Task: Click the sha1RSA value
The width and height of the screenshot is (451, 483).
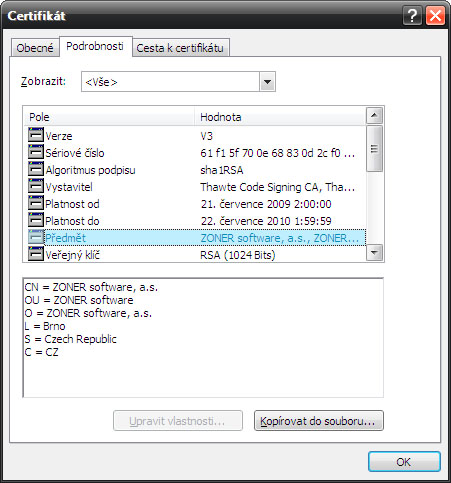Action: tap(222, 170)
